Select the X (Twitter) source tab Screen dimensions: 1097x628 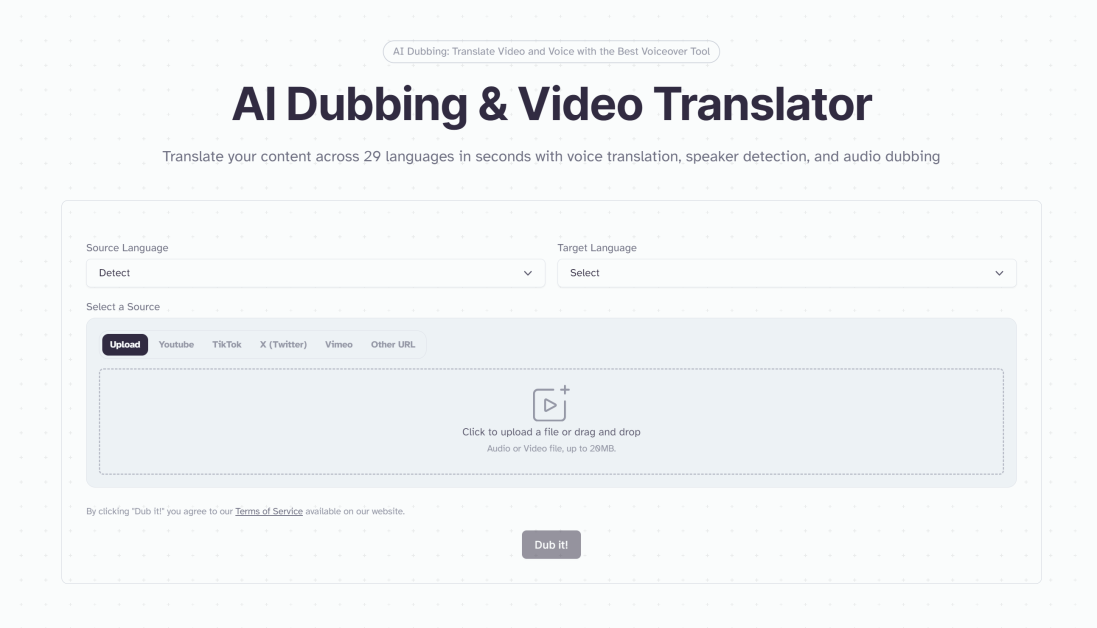283,344
